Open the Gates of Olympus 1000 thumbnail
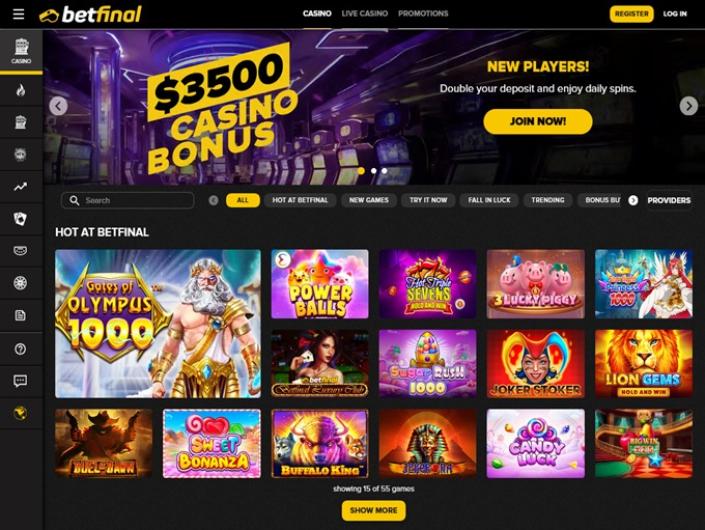The image size is (705, 530). [x=158, y=324]
